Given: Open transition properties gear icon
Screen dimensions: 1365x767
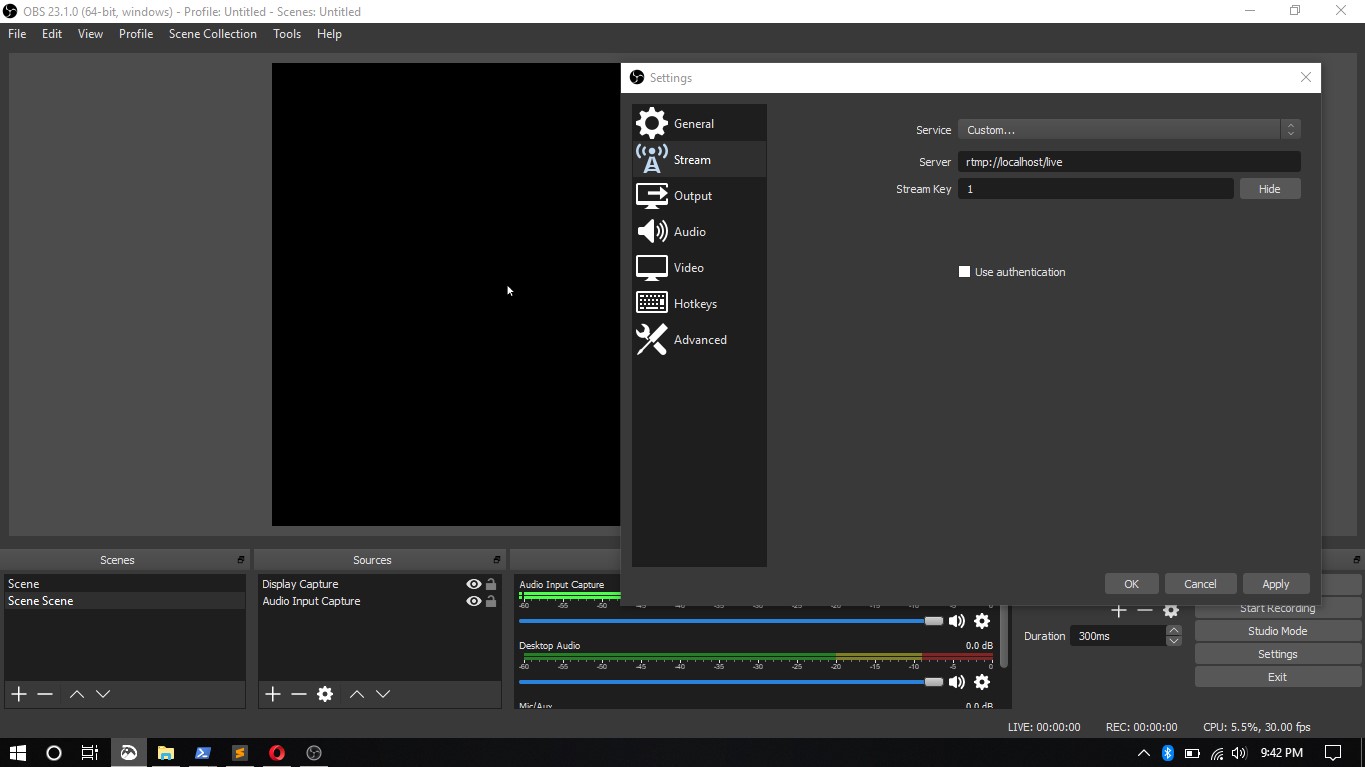Looking at the screenshot, I should point(1171,610).
